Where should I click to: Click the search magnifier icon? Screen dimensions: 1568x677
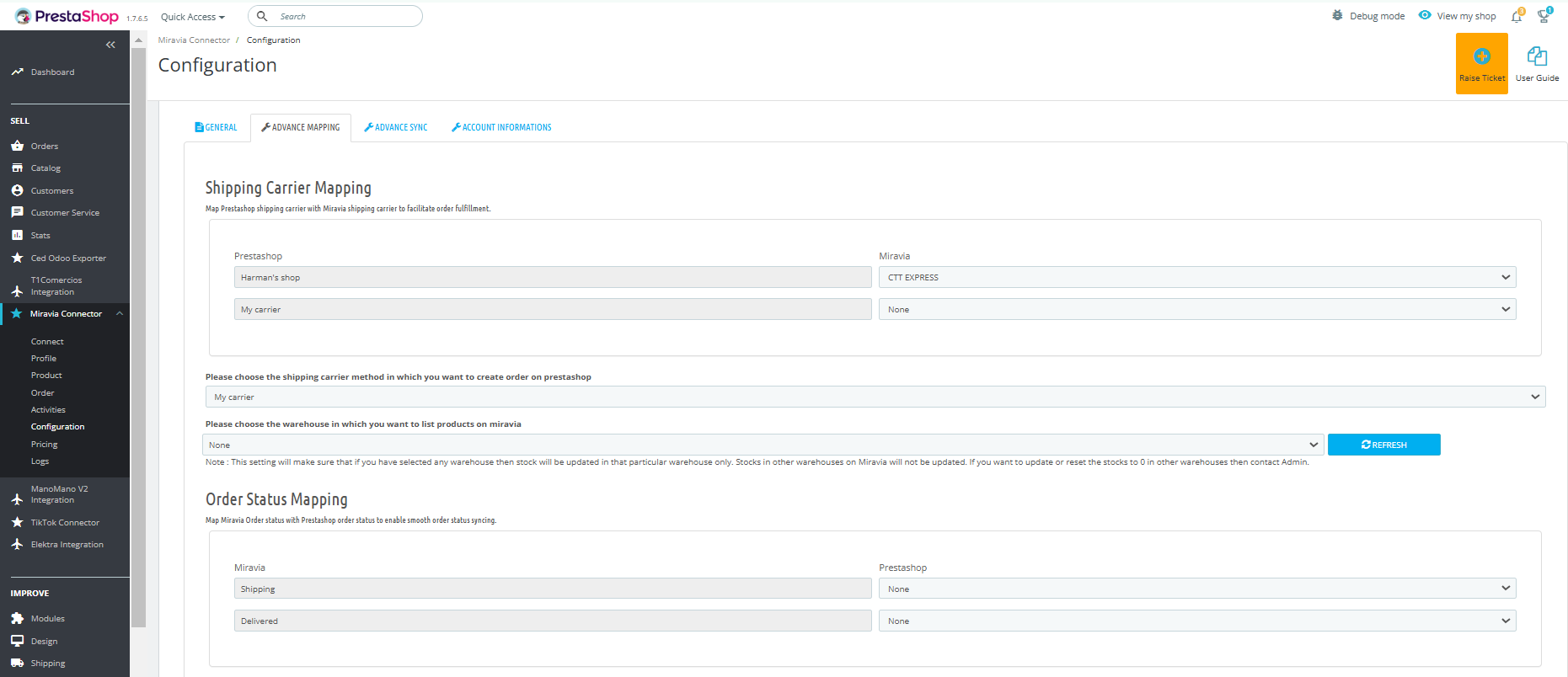pyautogui.click(x=262, y=16)
